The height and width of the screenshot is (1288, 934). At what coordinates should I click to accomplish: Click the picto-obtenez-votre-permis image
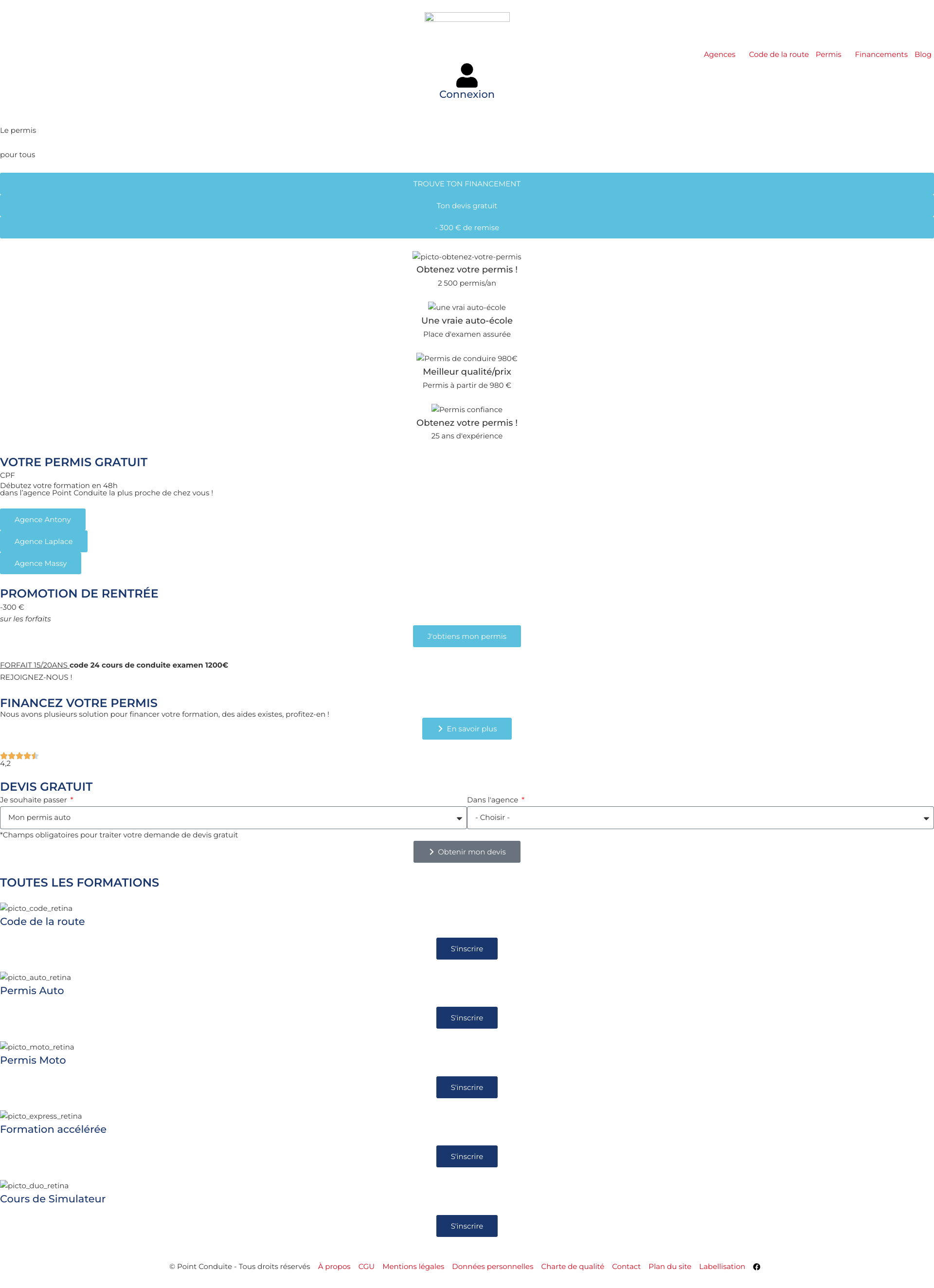click(467, 257)
